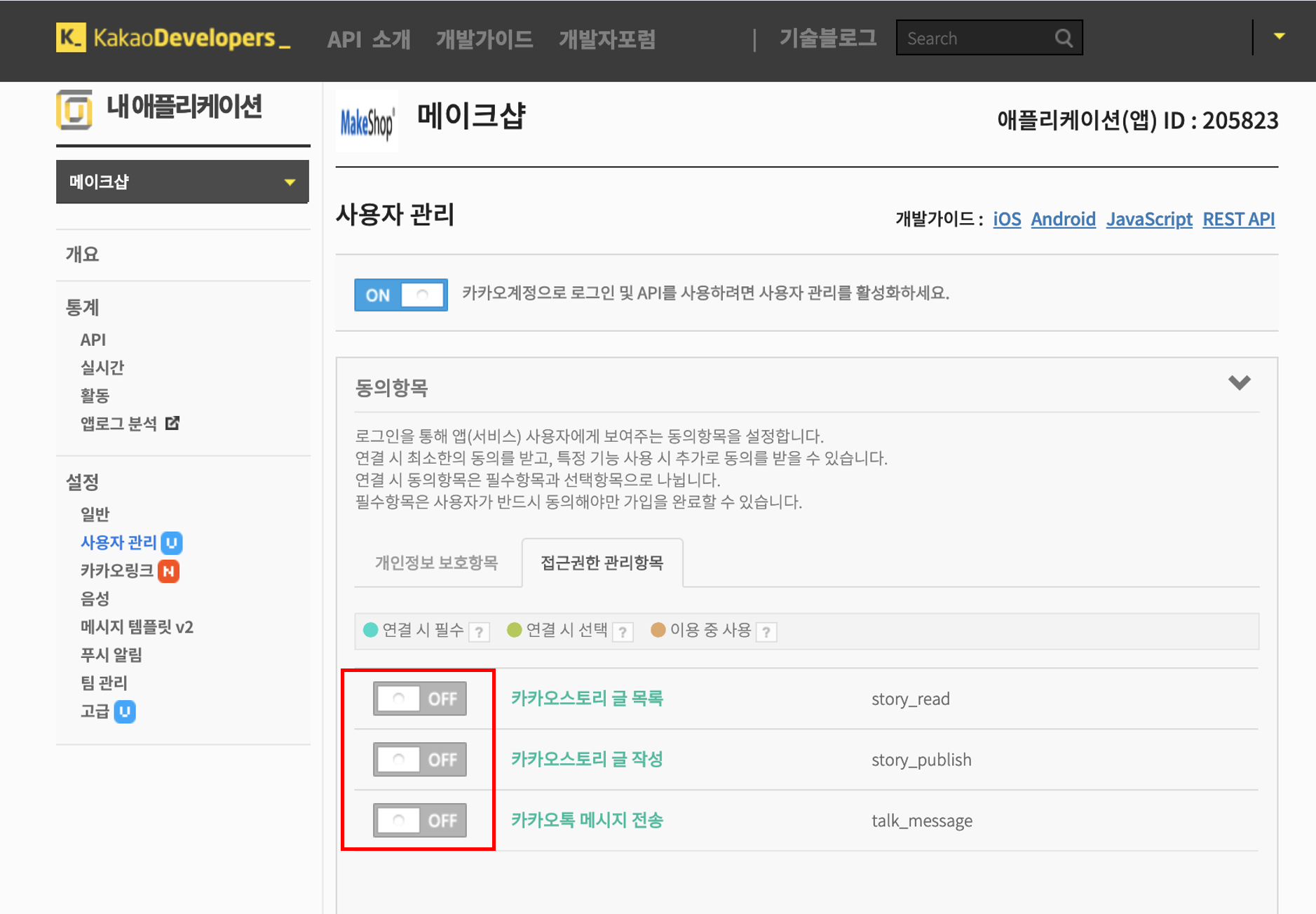The width and height of the screenshot is (1316, 914).
Task: Open 통계 API in sidebar
Action: 93,340
